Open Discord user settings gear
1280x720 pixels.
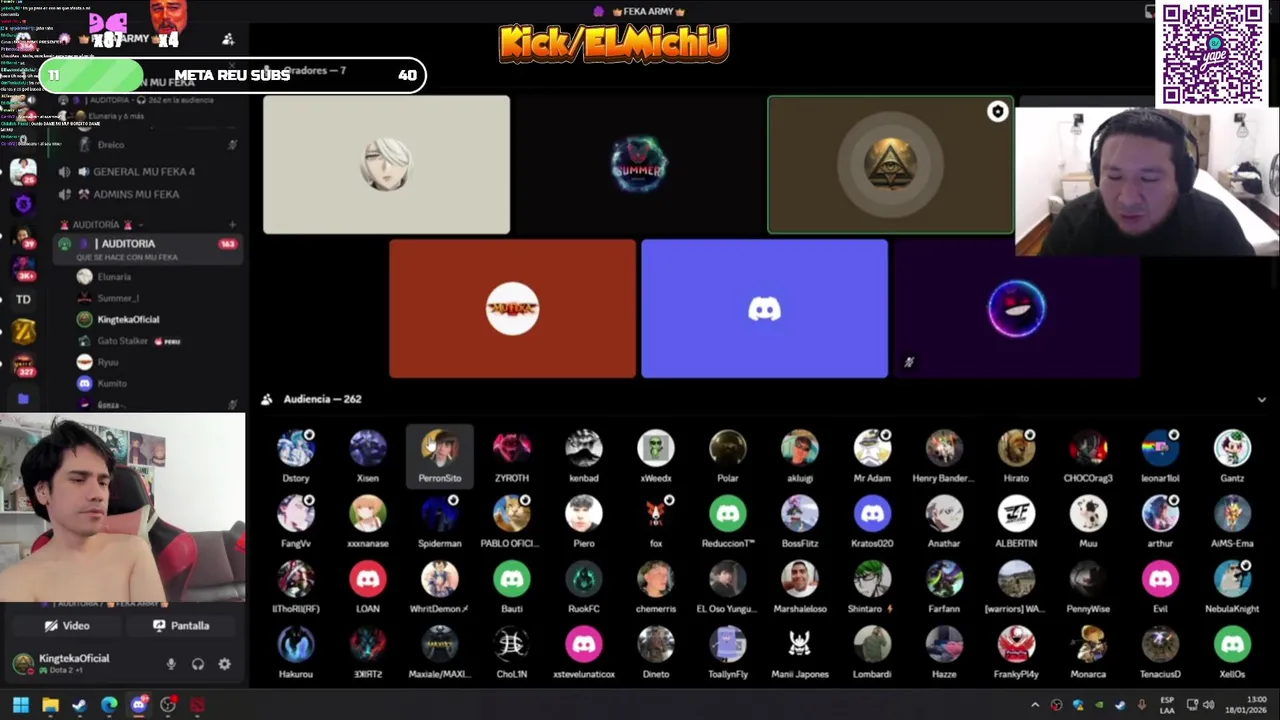pyautogui.click(x=224, y=664)
